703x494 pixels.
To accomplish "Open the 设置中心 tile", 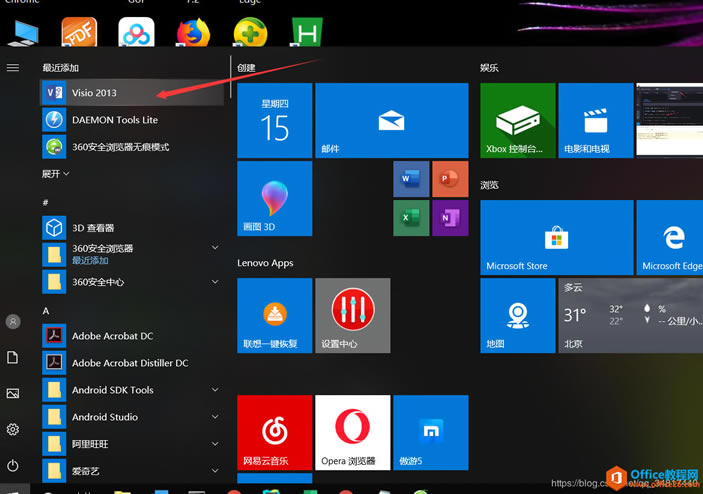I will coord(352,315).
